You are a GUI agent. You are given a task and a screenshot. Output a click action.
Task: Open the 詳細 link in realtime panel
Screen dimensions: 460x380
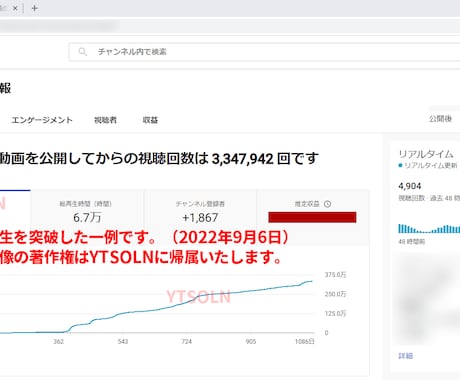click(406, 356)
